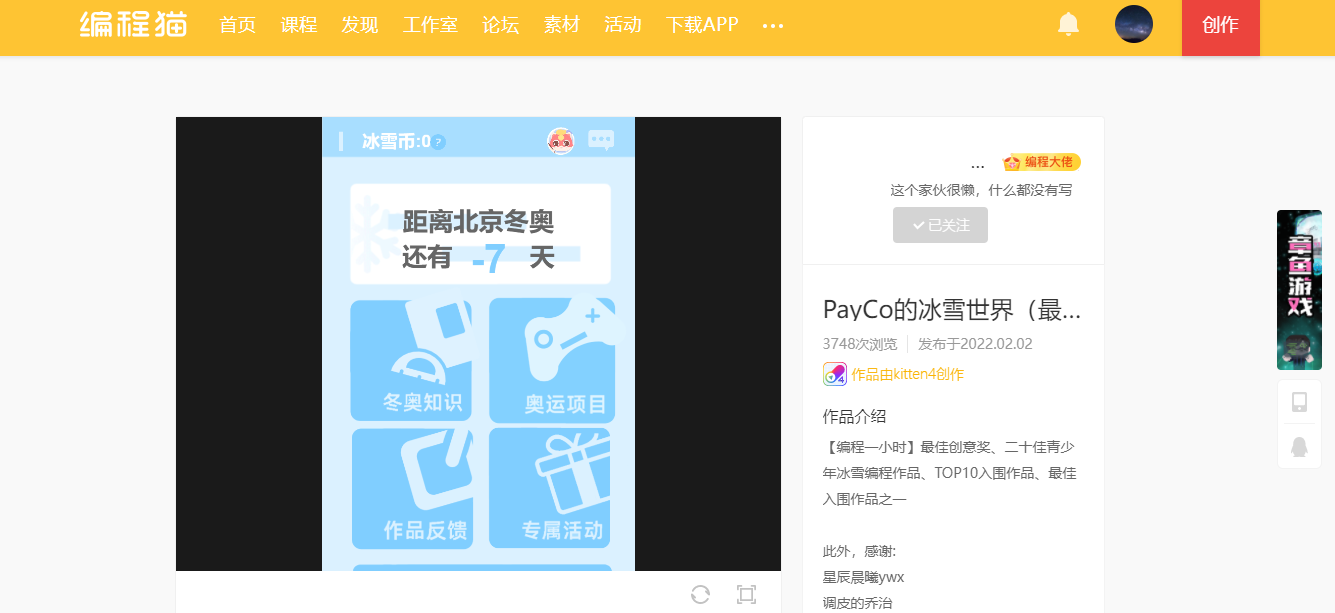
Task: Click the mobile phone sidebar icon
Action: point(1299,402)
